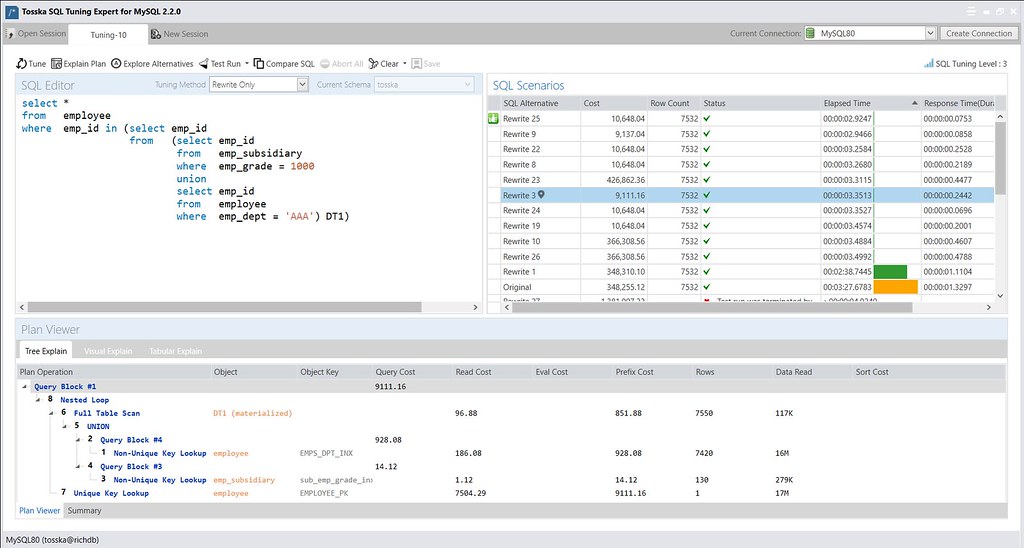Select the Rewrite 9 scenario
The height and width of the screenshot is (548, 1024).
(x=741, y=134)
